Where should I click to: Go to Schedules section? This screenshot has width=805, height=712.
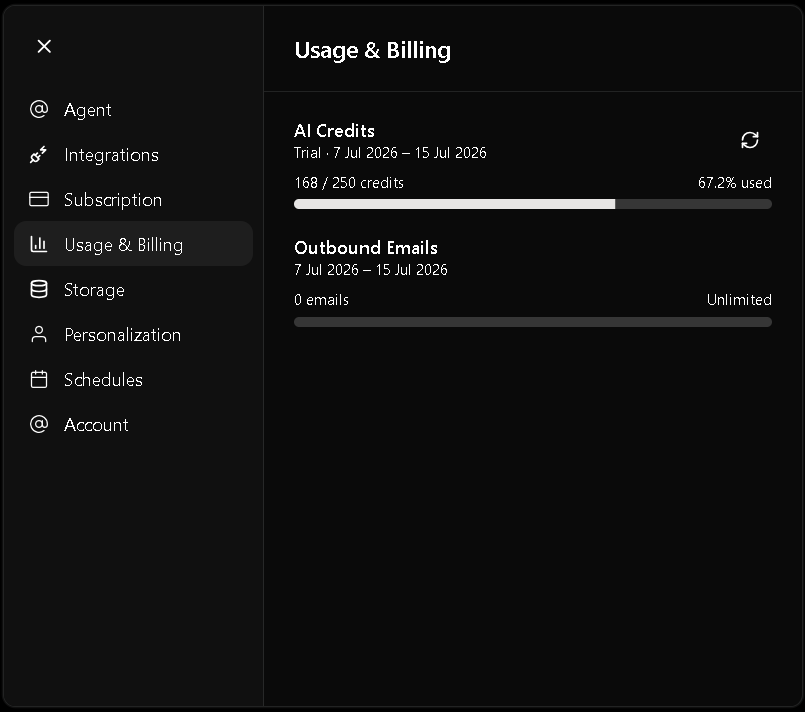[133, 379]
